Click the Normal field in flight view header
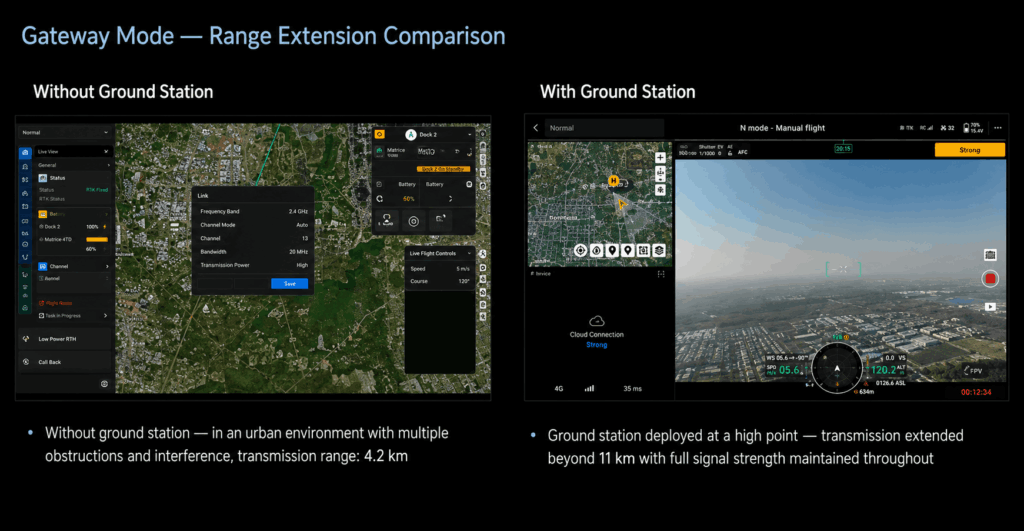 604,128
